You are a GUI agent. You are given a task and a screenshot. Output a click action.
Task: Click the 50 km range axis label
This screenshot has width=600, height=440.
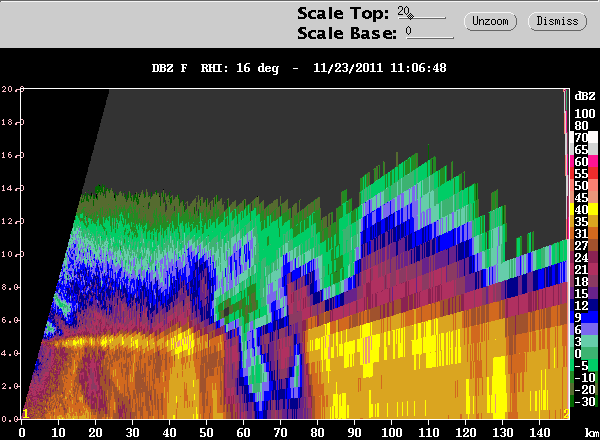(x=206, y=433)
